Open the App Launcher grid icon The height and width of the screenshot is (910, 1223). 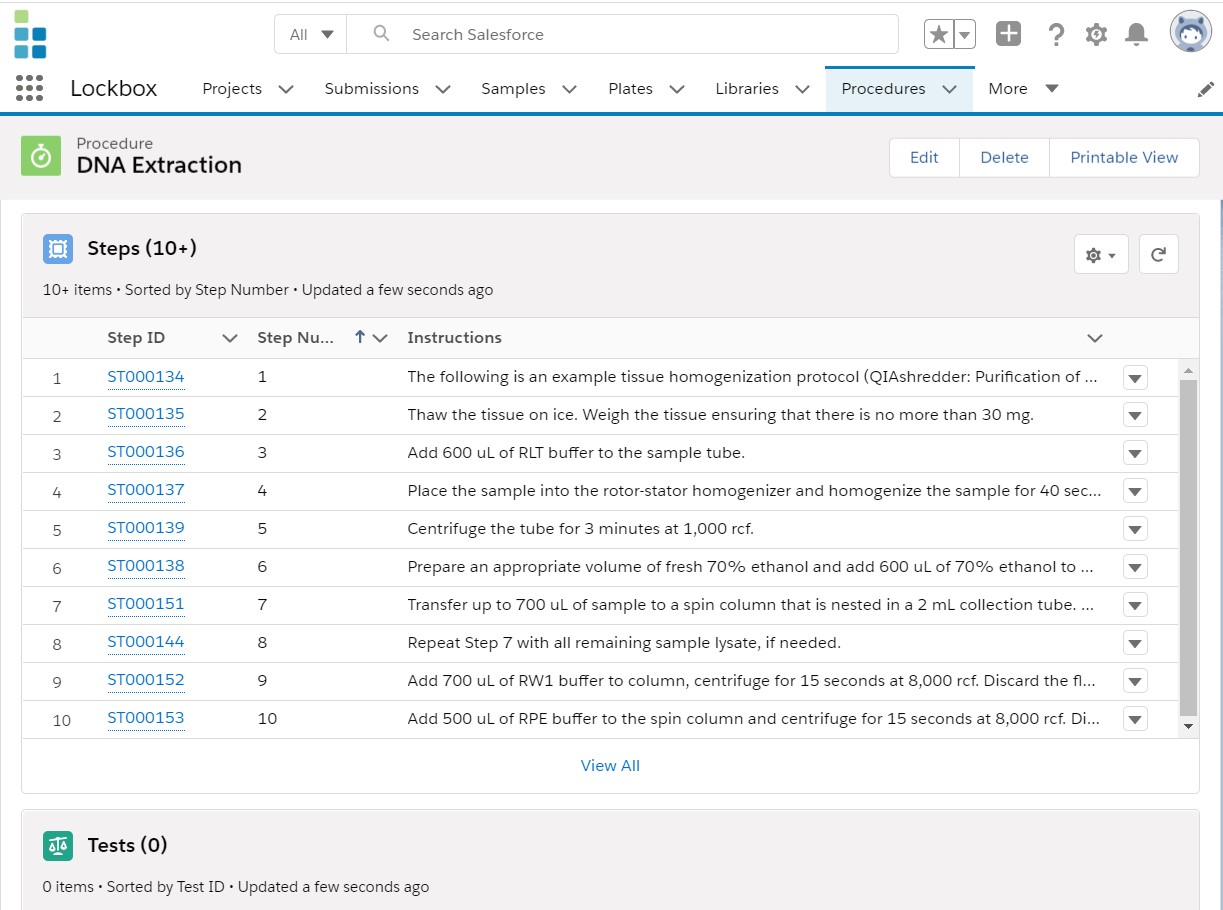[29, 88]
